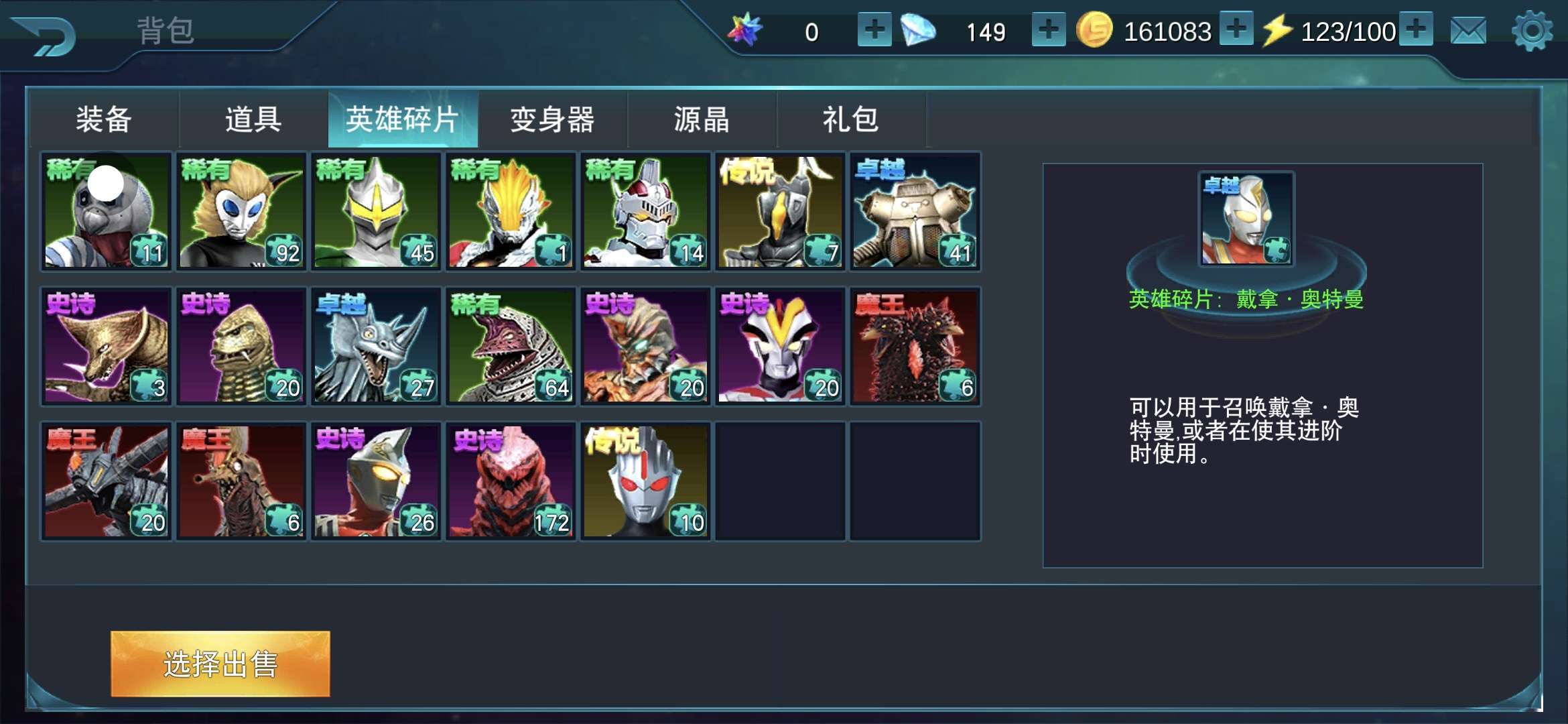This screenshot has width=1568, height=724.
Task: Click the 选择出售 button
Action: [x=220, y=664]
